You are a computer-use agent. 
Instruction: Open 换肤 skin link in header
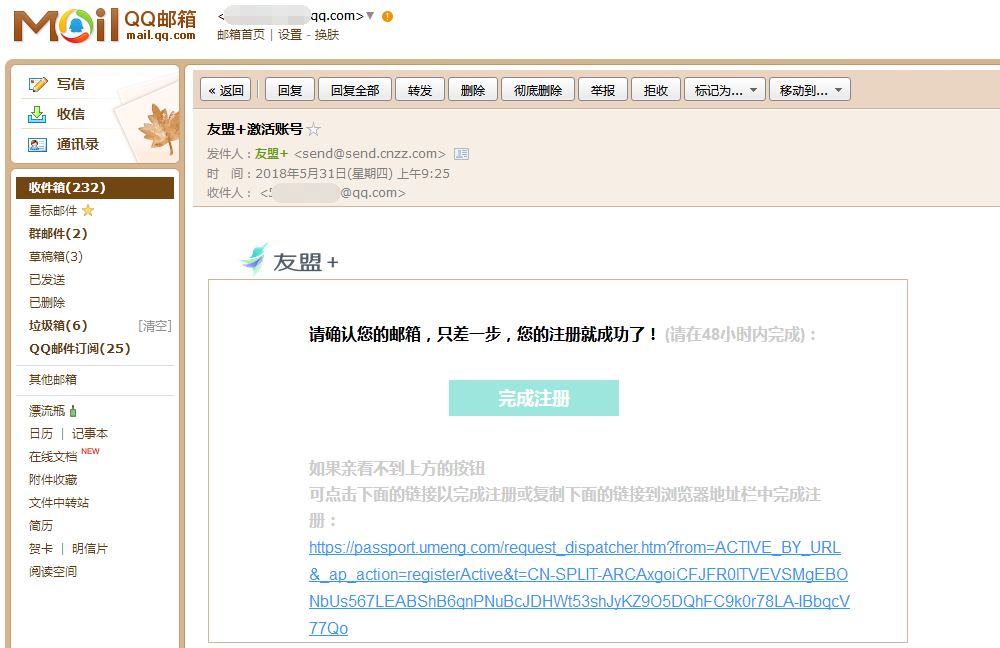click(327, 34)
